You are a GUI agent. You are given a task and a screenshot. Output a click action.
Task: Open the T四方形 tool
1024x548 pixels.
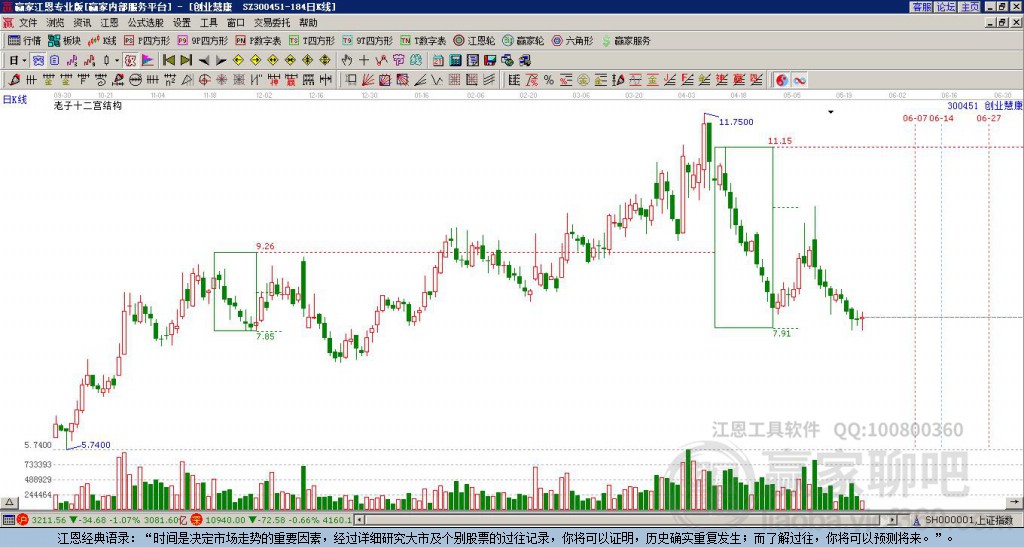(312, 40)
